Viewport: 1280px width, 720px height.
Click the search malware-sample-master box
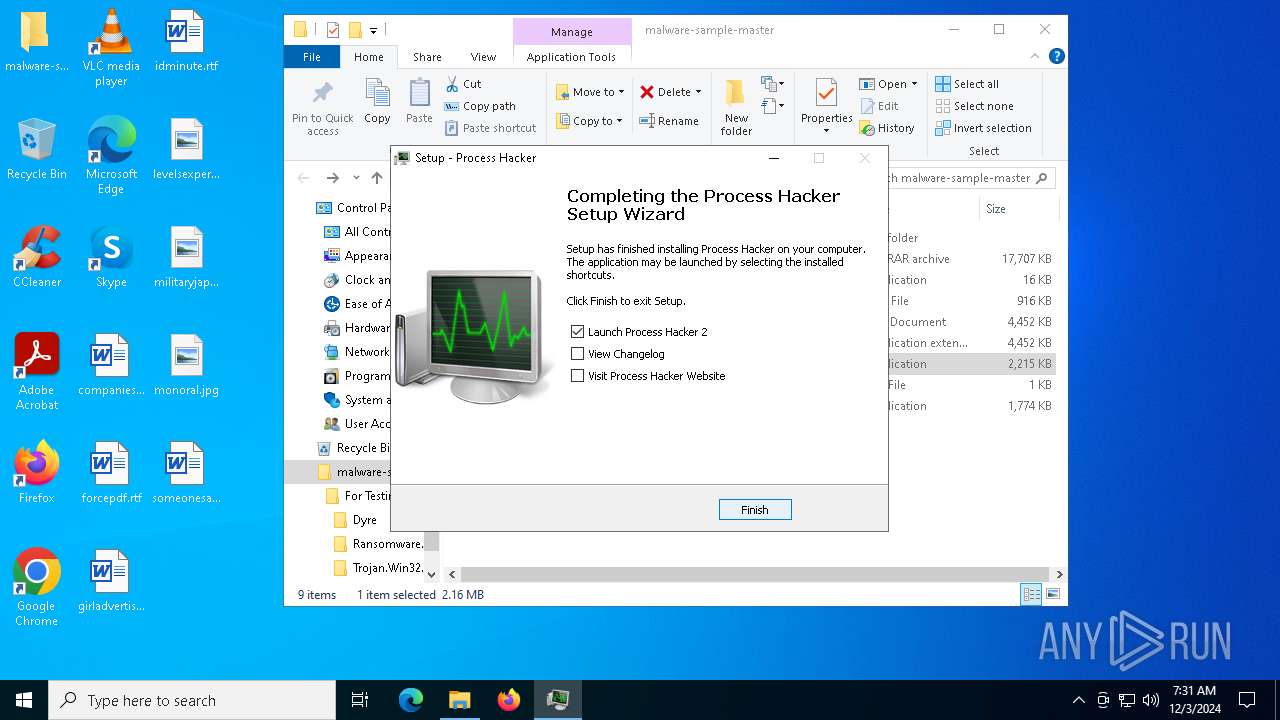[970, 178]
